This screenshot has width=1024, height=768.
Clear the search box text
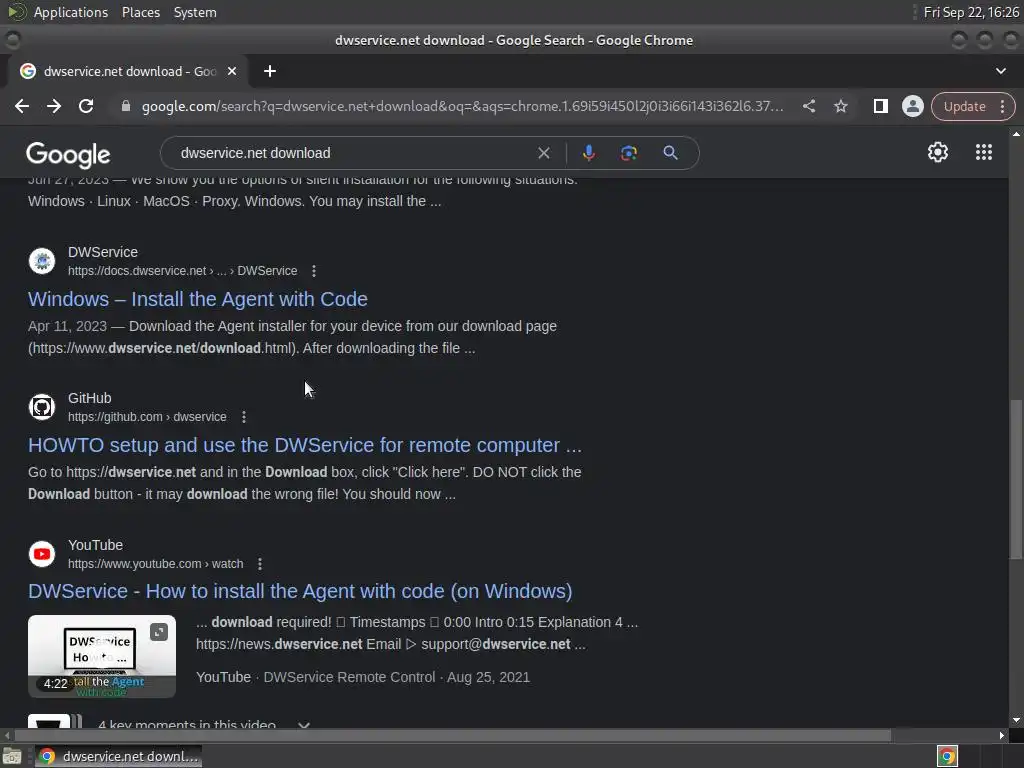tap(543, 153)
